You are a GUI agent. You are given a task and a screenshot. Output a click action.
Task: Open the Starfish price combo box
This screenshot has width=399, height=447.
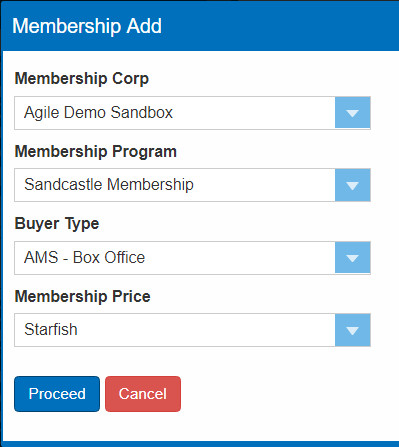click(x=192, y=330)
